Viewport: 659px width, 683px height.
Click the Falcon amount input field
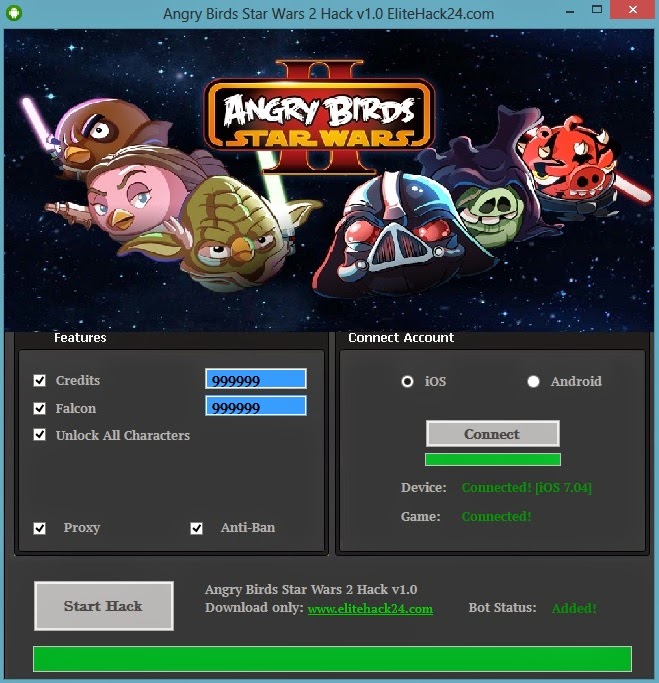coord(256,406)
